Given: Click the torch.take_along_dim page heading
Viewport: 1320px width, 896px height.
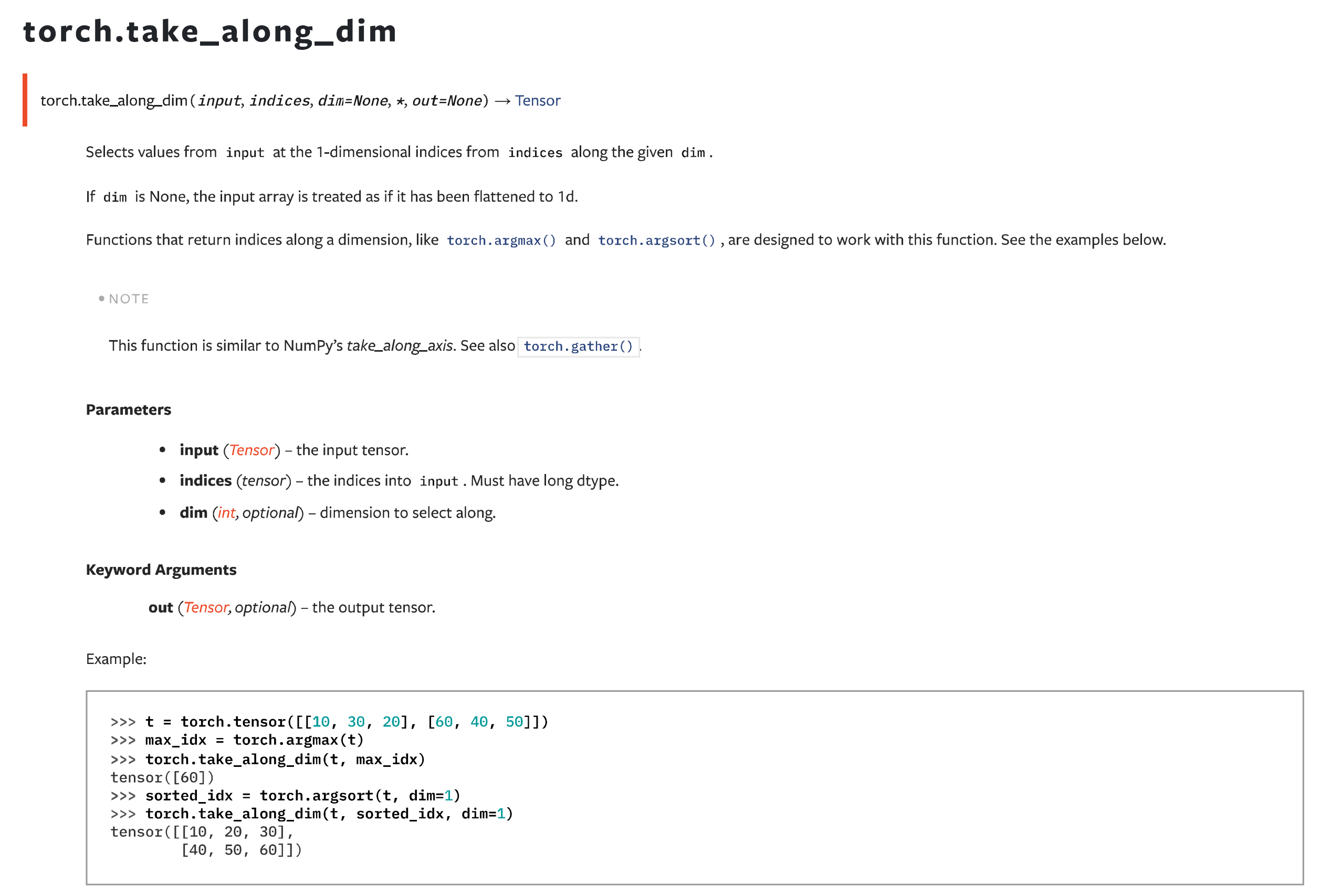Looking at the screenshot, I should [209, 31].
